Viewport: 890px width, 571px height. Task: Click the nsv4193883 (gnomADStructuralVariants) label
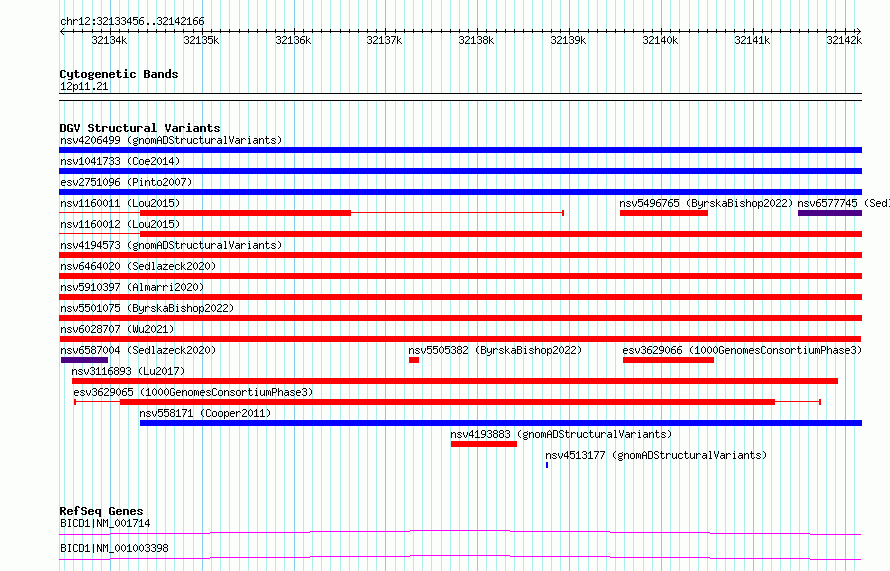[x=561, y=434]
